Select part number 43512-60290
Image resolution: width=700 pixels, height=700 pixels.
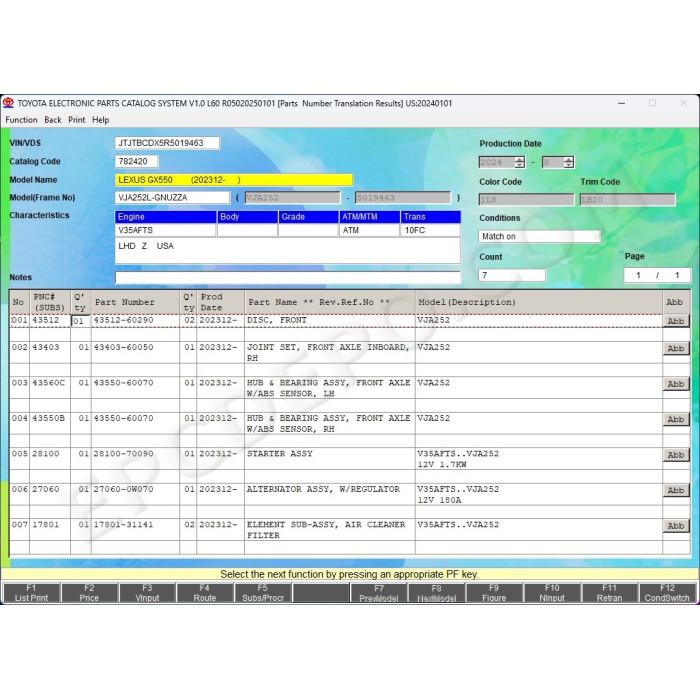click(x=123, y=320)
